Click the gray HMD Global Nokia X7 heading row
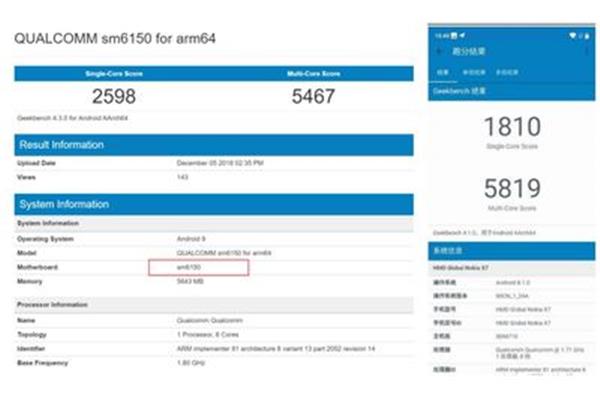This screenshot has width=600, height=400. (x=512, y=268)
